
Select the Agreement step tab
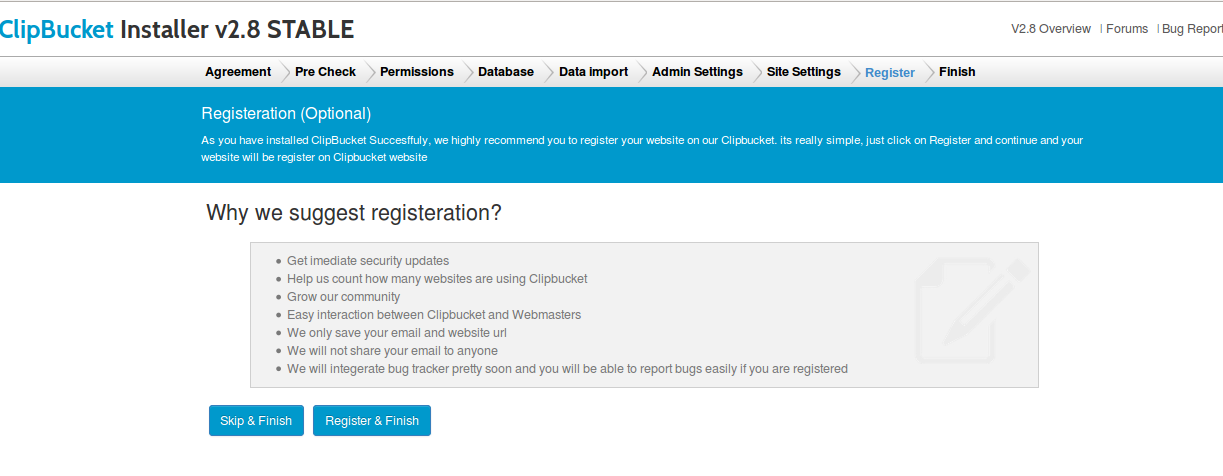(238, 72)
